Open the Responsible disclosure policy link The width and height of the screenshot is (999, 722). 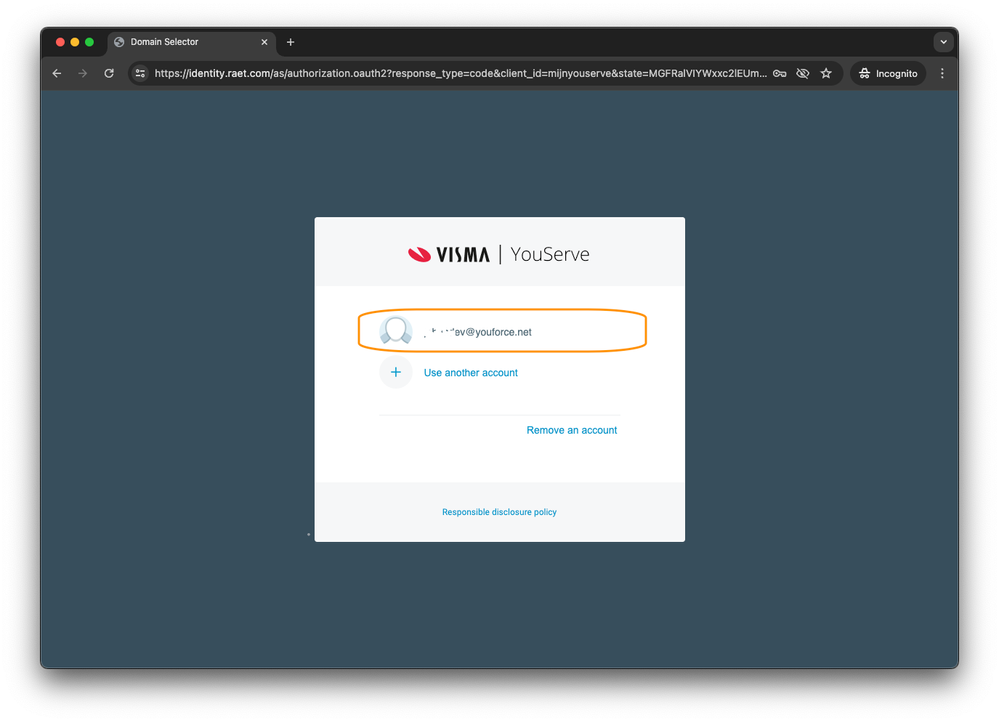(500, 512)
